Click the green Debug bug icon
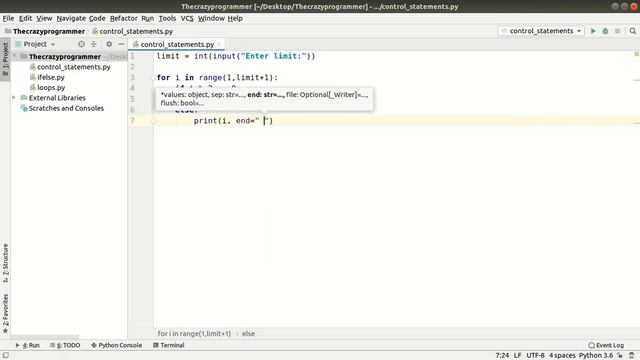The width and height of the screenshot is (640, 360). (x=605, y=31)
